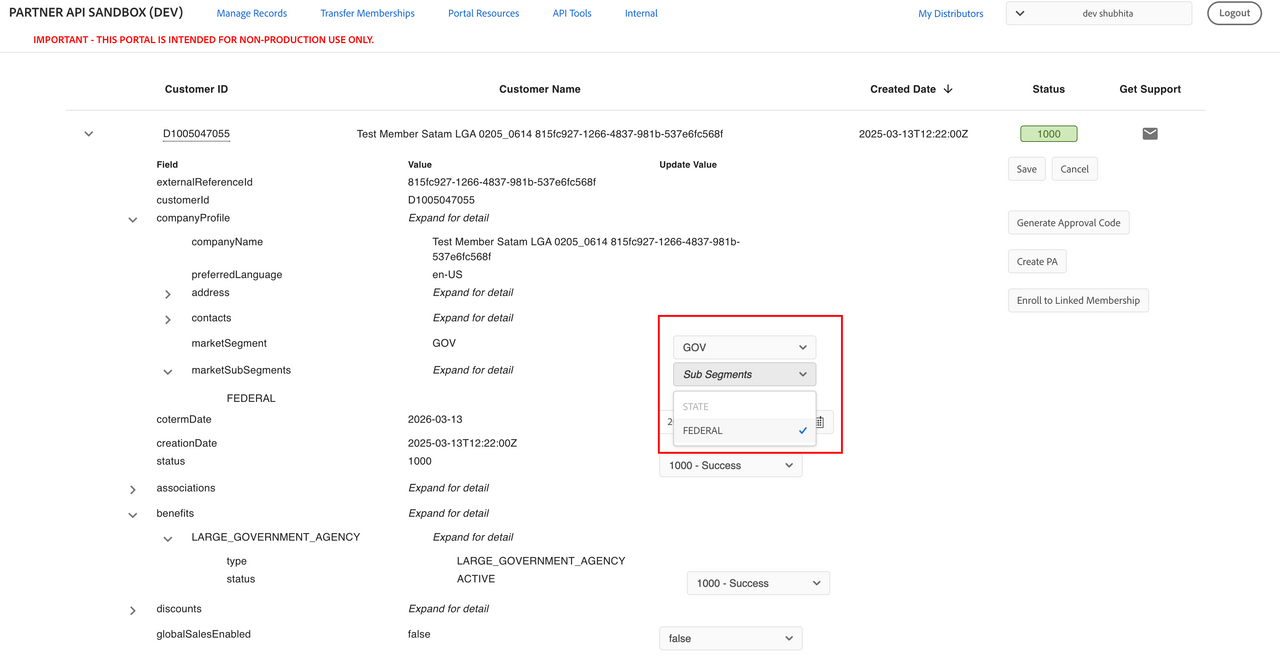The width and height of the screenshot is (1280, 668).
Task: Open the GOV market segment dropdown
Action: [x=744, y=348]
